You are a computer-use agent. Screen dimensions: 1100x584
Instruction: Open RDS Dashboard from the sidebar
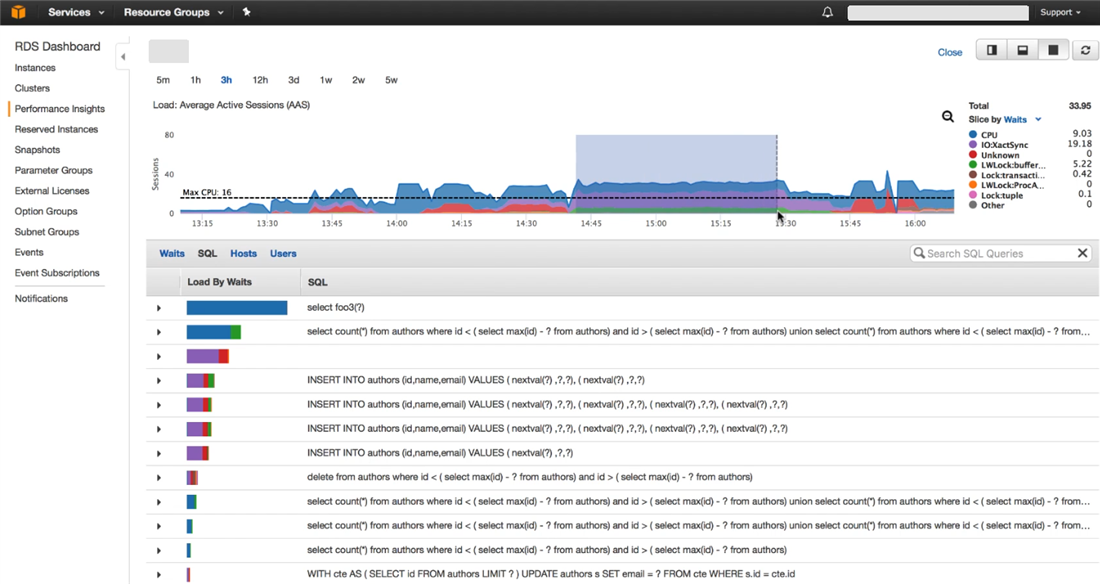coord(58,46)
